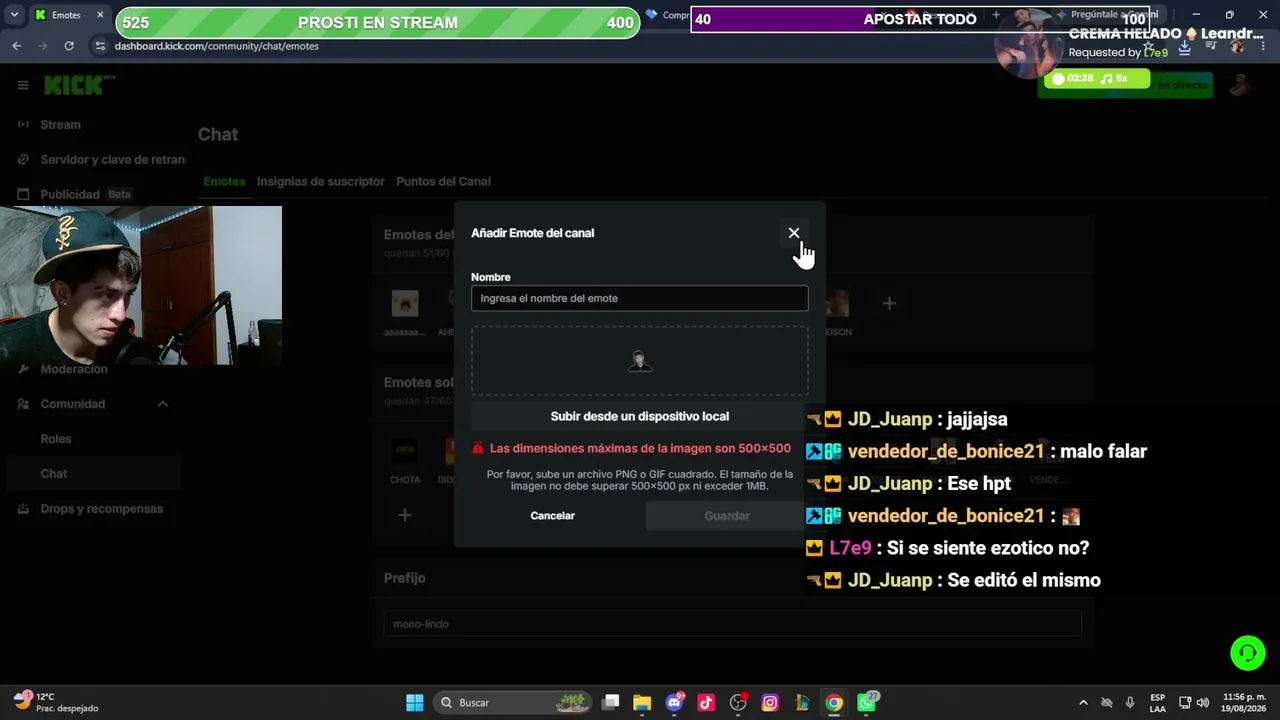Click the Kick logo

pyautogui.click(x=79, y=86)
